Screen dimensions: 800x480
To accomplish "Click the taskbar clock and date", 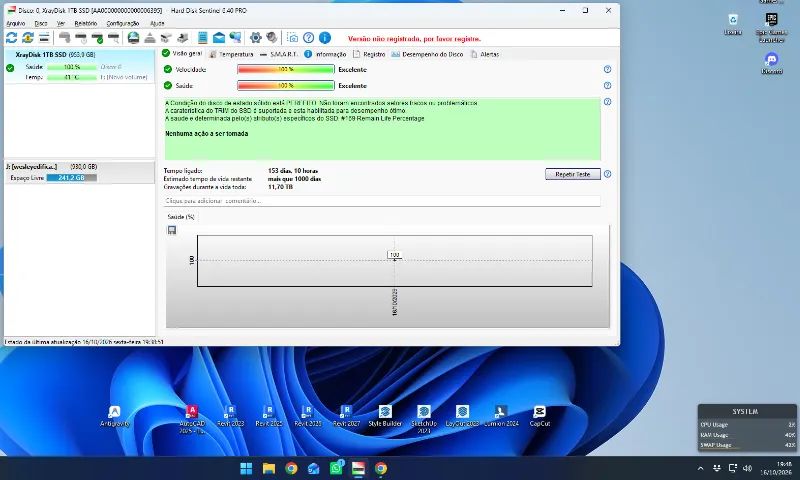I will click(777, 468).
